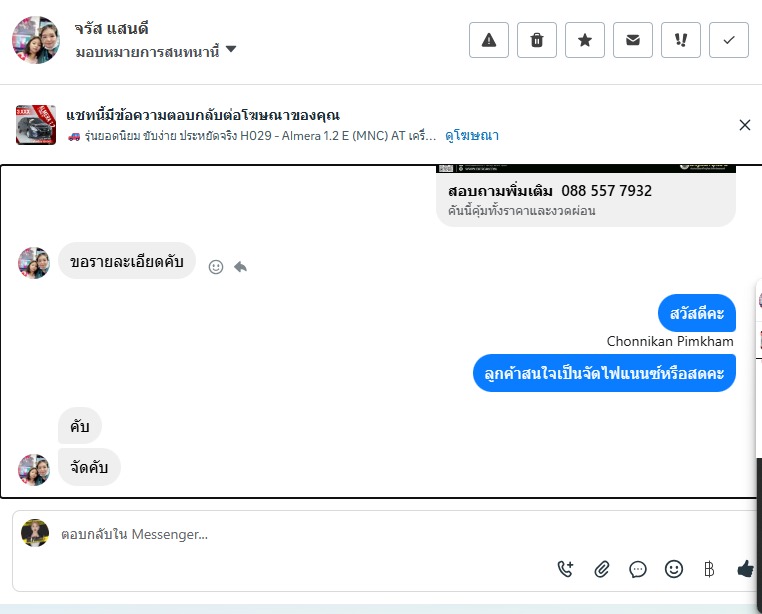Screen dimensions: 762x614
Task: Star this conversation as follow-up
Action: click(585, 40)
